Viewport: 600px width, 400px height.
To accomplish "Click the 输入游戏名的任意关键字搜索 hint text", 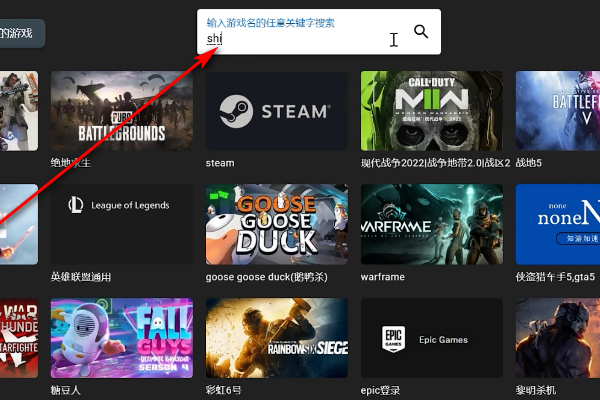I will pyautogui.click(x=271, y=23).
